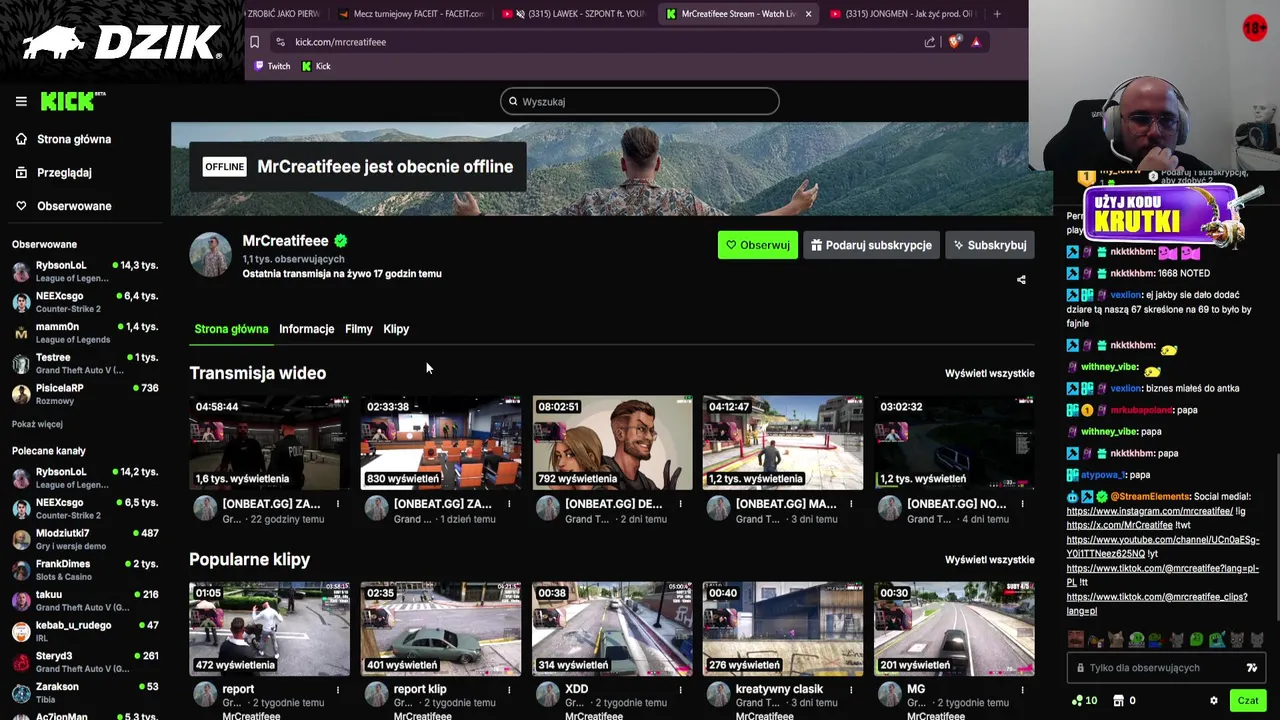The height and width of the screenshot is (720, 1280).
Task: Open the 04:12:47 video thumbnail
Action: [783, 442]
